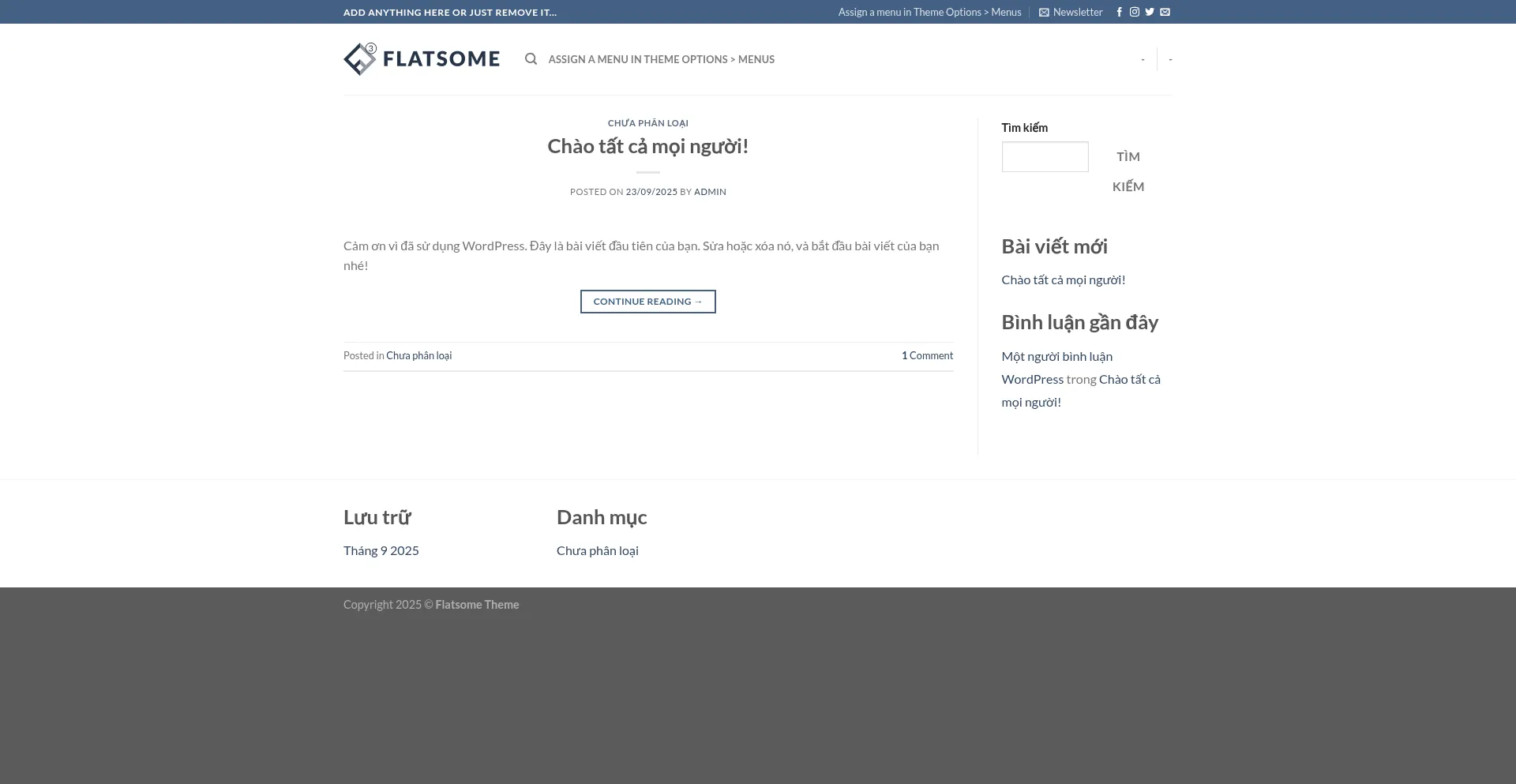Viewport: 1516px width, 784px height.
Task: Open Chưa phân loại under Danh mục
Action: tap(597, 550)
